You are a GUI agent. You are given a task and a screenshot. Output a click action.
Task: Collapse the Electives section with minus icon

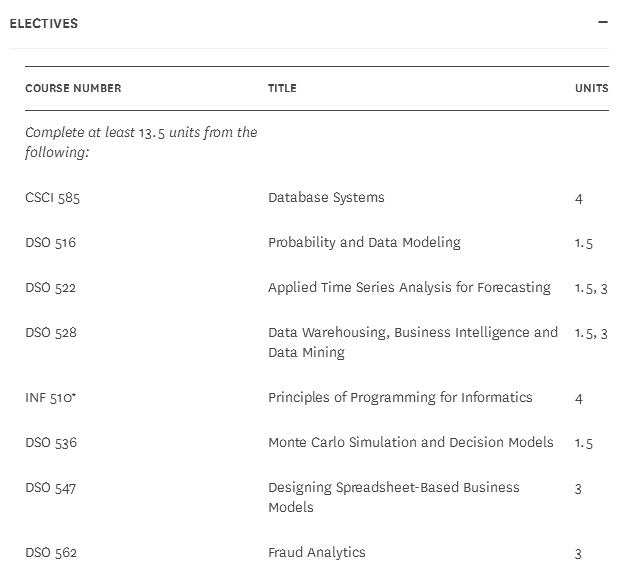(x=603, y=22)
